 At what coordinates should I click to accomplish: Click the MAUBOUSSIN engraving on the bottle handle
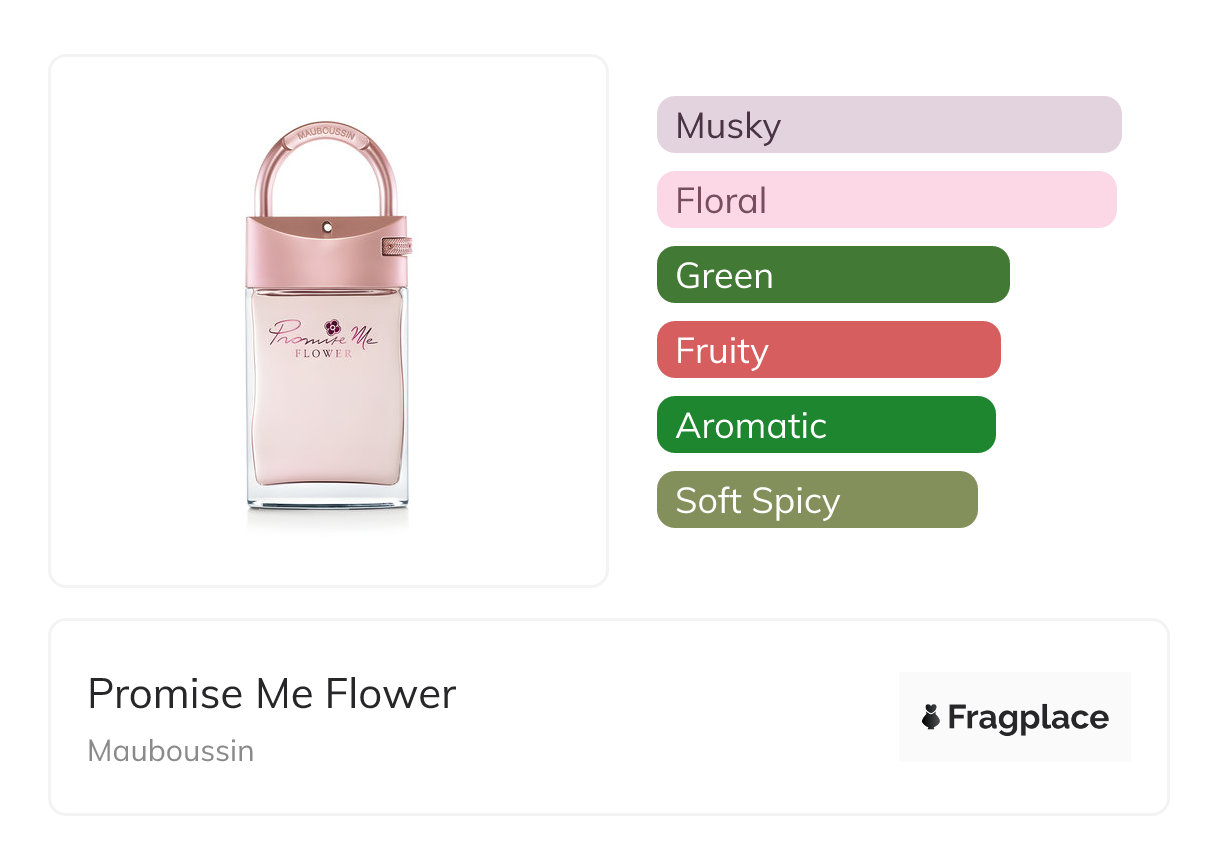point(326,132)
